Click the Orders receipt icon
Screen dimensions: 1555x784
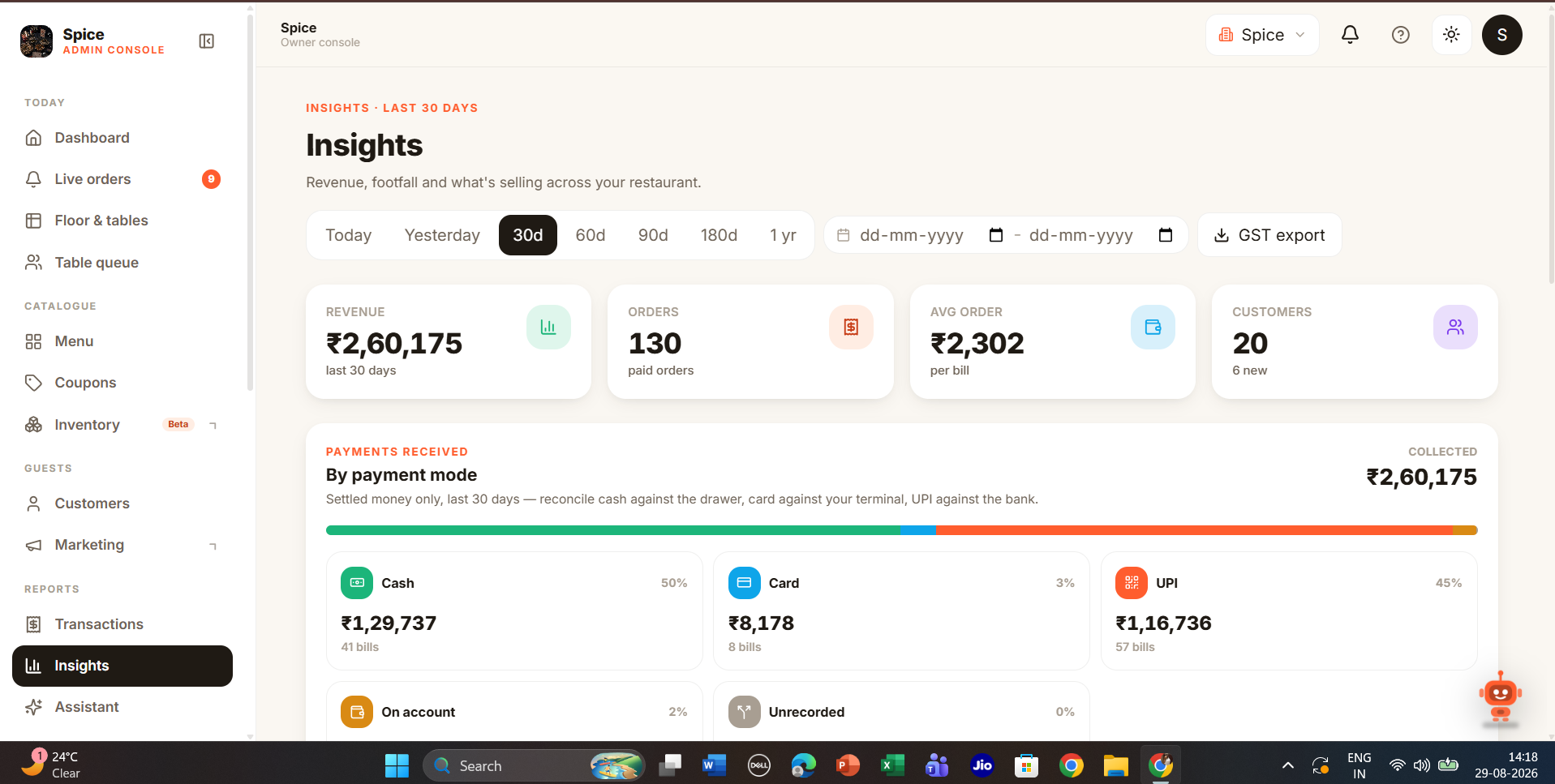851,327
